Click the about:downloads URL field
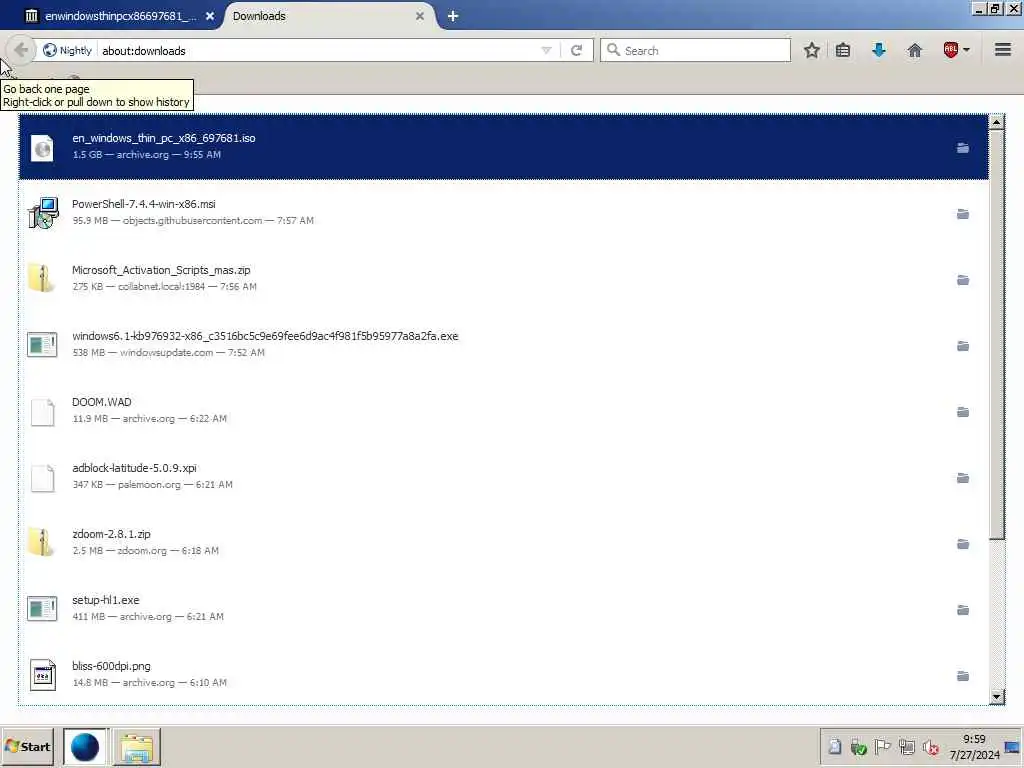The height and width of the screenshot is (768, 1024). pos(319,50)
